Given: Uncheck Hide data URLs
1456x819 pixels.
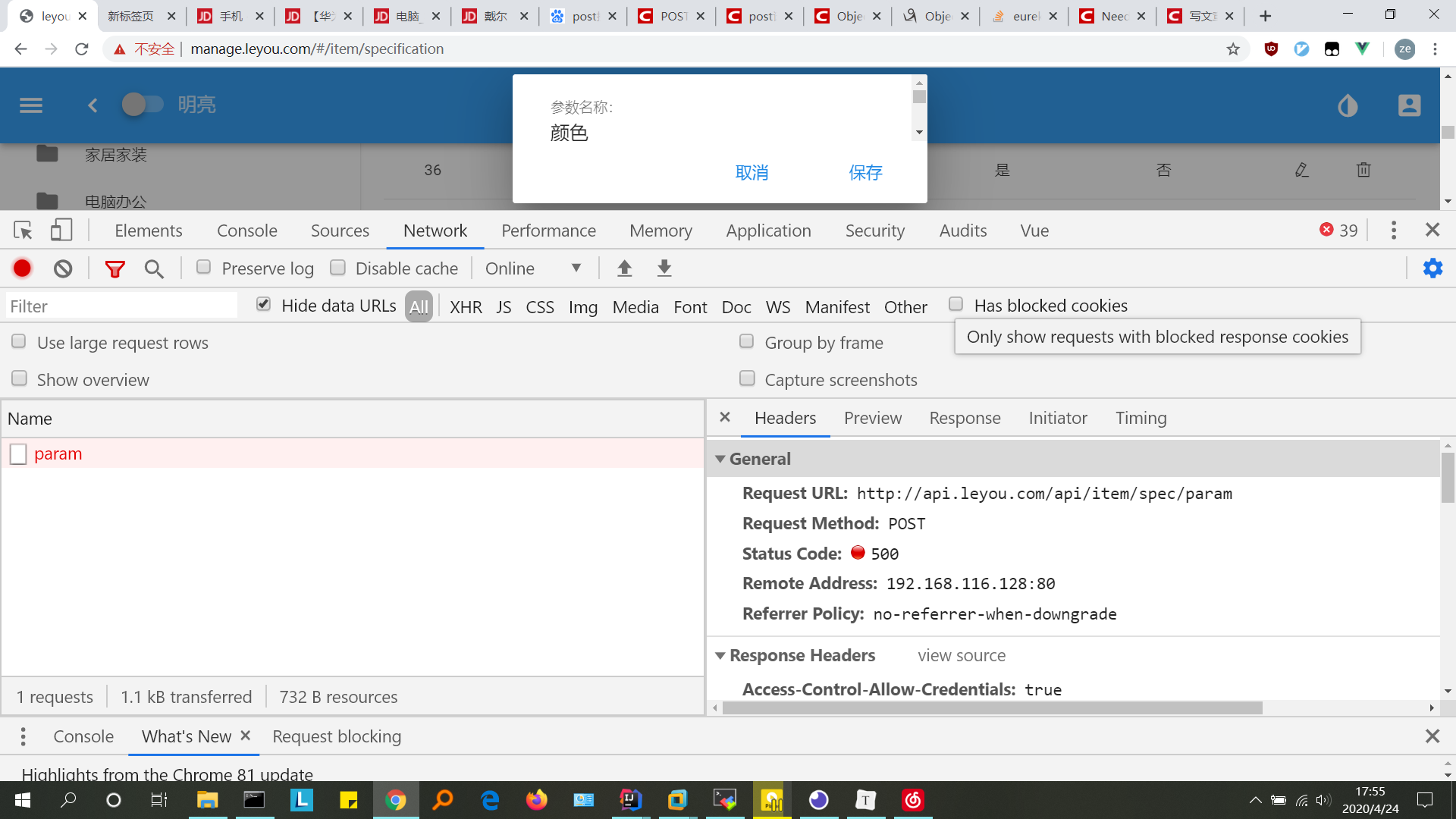Looking at the screenshot, I should point(263,305).
